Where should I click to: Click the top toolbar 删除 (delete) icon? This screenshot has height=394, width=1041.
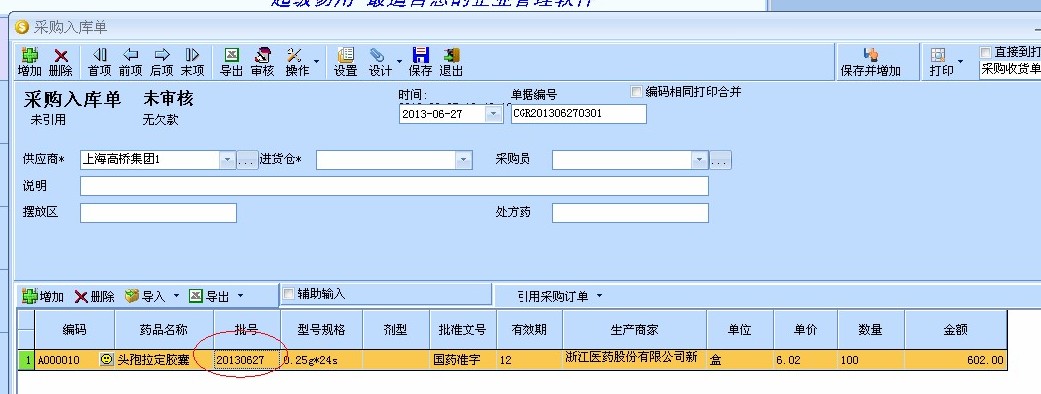(61, 55)
